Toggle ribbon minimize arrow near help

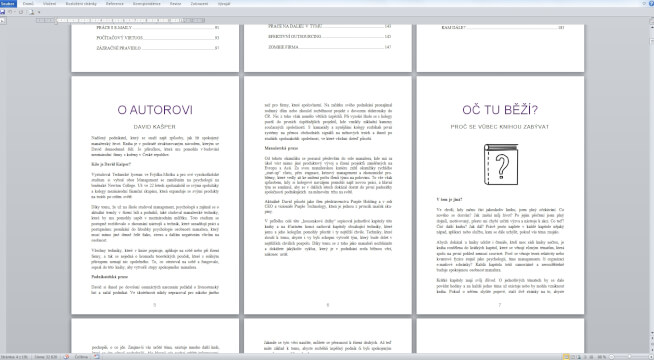click(x=644, y=3)
